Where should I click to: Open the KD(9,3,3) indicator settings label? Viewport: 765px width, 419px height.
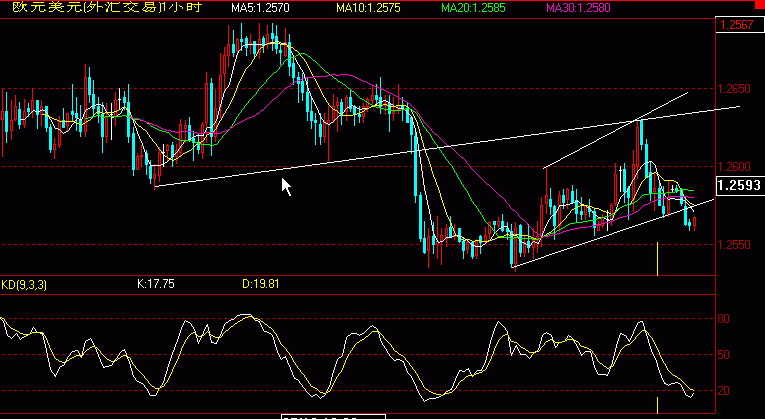click(24, 284)
